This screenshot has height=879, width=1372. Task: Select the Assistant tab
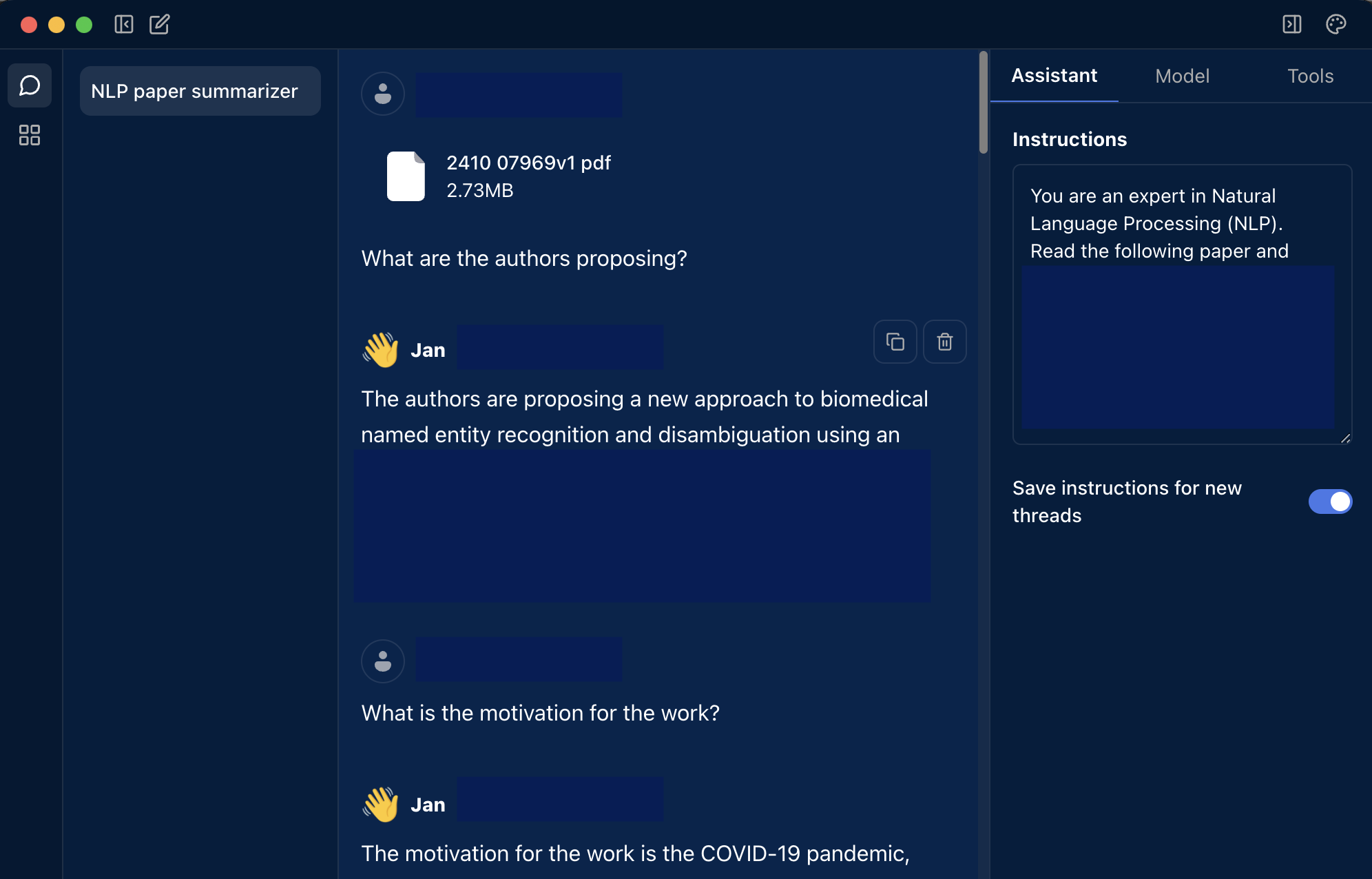(1054, 76)
